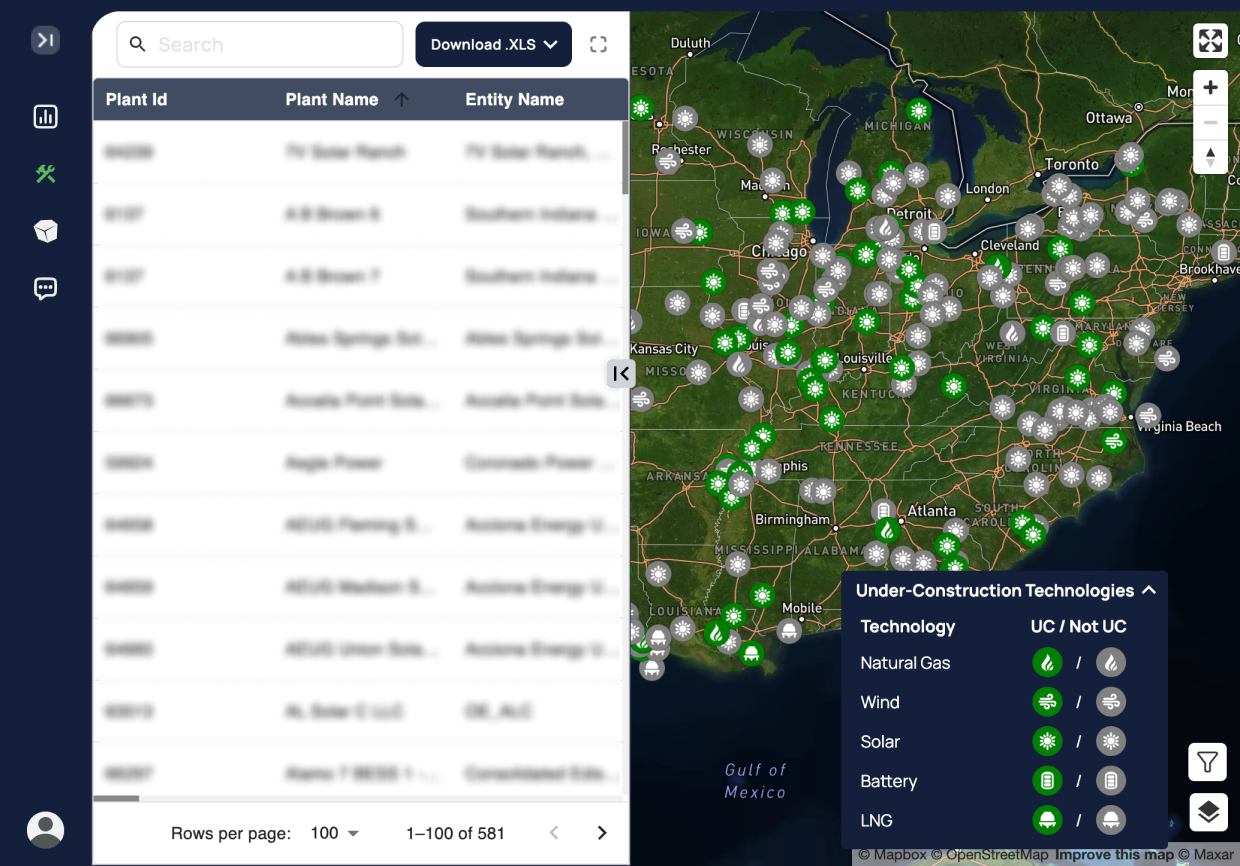Collapse the Under-Construction Technologies legend
Screen dimensions: 1240x866
(1149, 590)
